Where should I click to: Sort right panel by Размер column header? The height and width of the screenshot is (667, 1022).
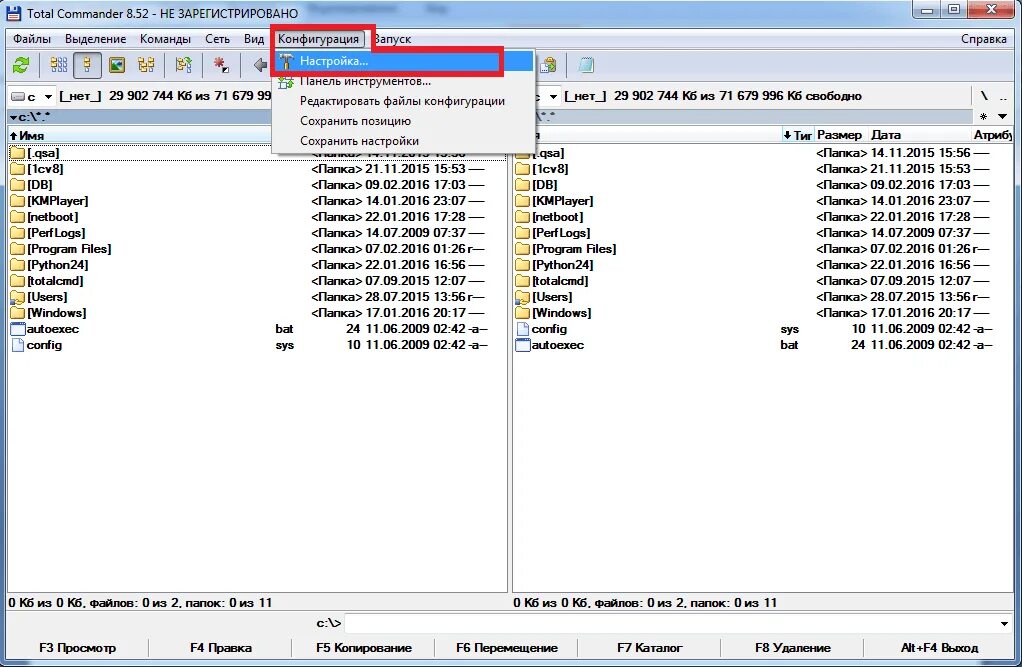[840, 136]
